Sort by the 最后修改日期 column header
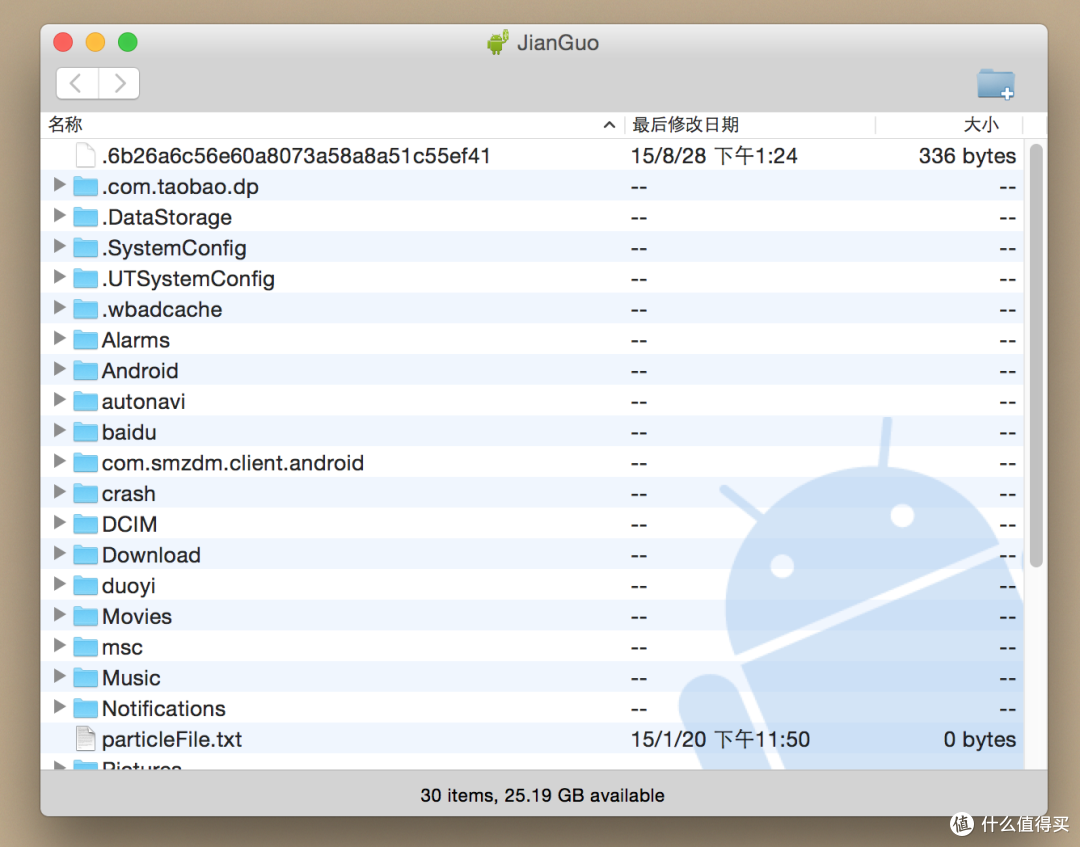Image resolution: width=1080 pixels, height=847 pixels. (x=749, y=125)
